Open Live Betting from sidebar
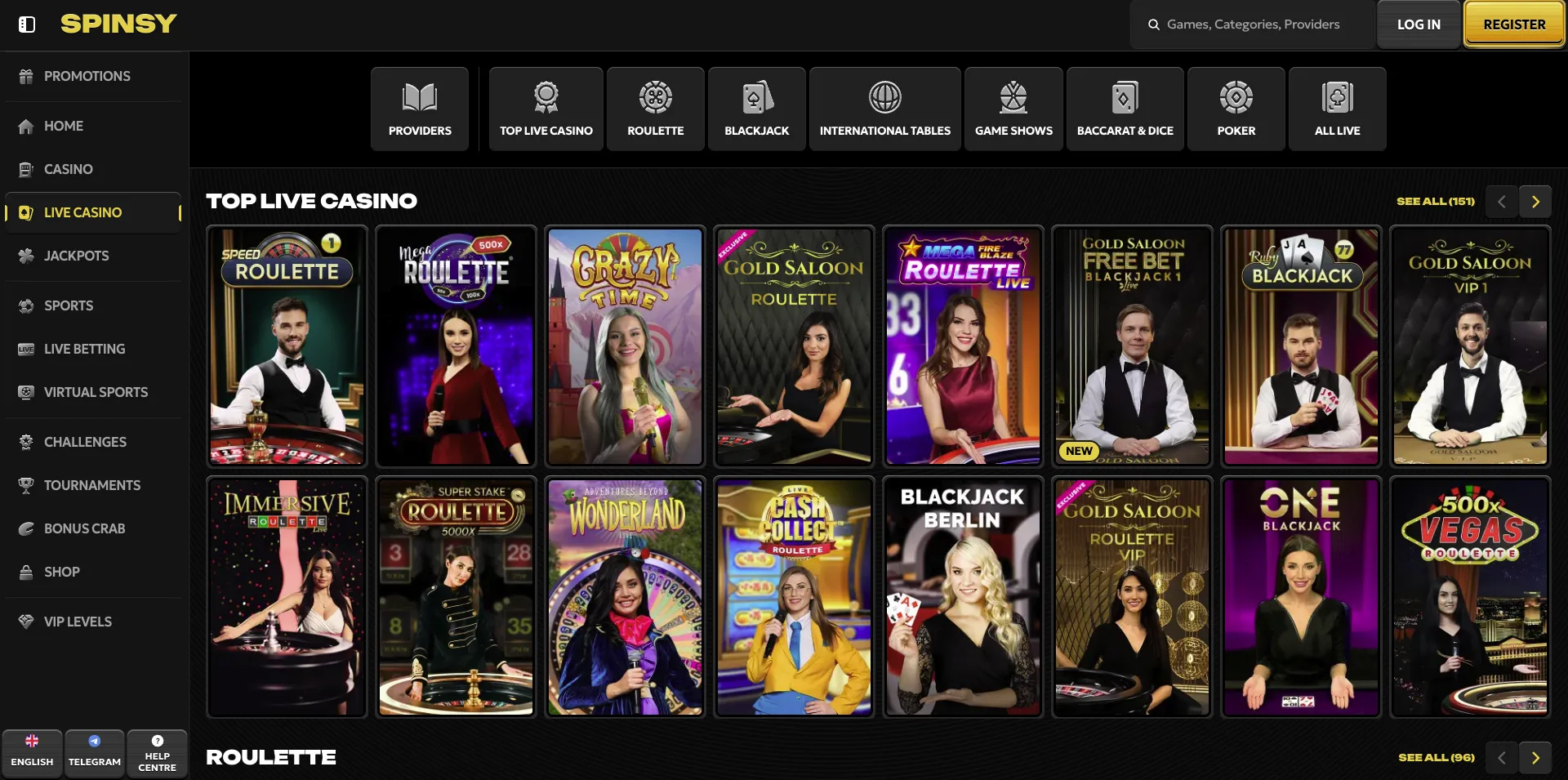 94,349
